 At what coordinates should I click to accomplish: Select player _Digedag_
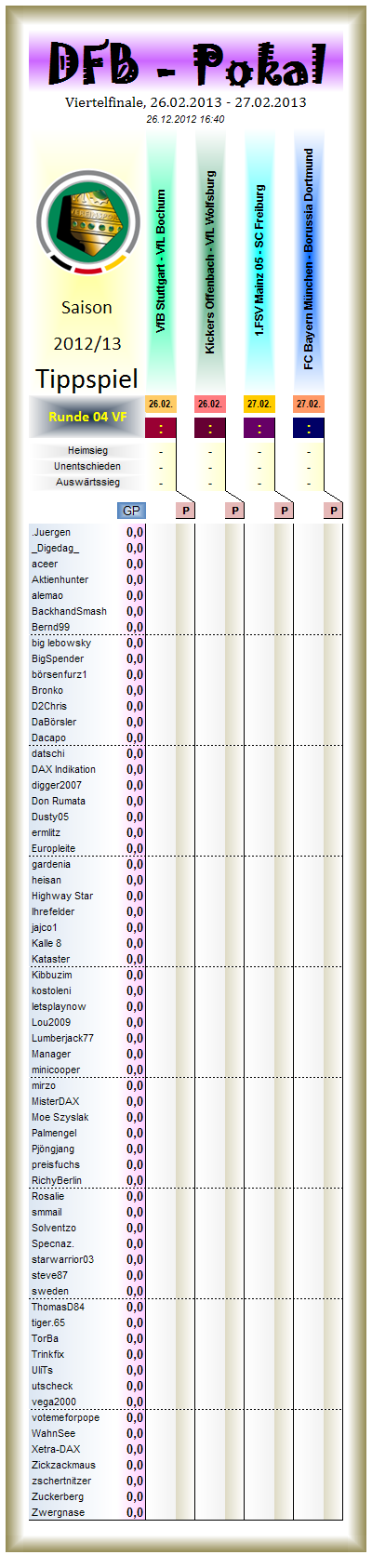coord(56,548)
